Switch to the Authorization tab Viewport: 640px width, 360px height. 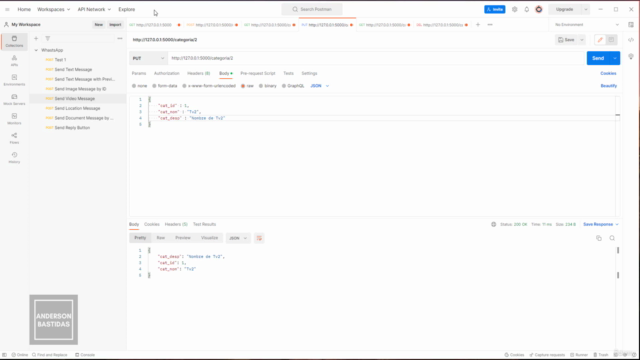167,73
